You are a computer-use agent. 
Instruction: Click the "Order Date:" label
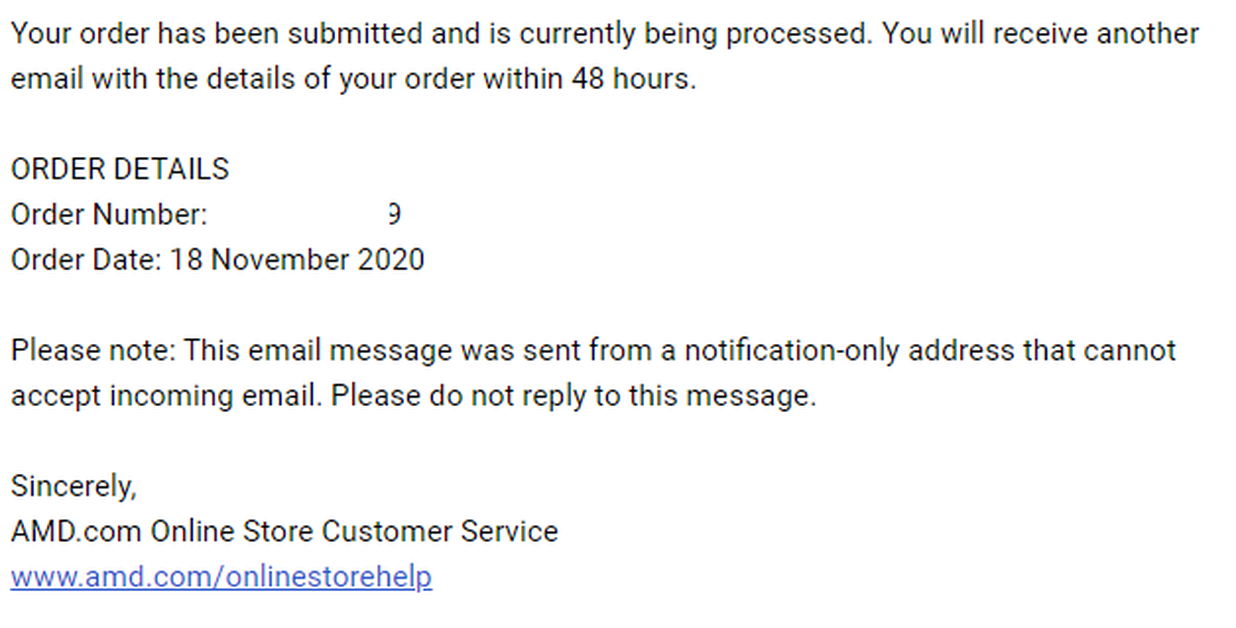tap(85, 260)
